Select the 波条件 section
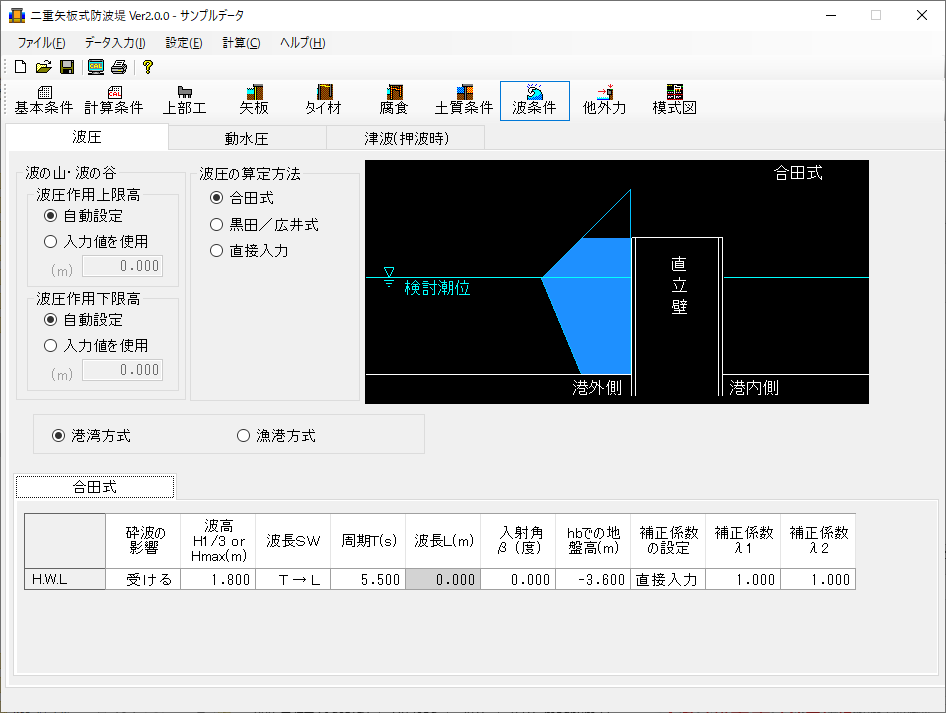Screen dimensions: 946x713 (x=535, y=101)
